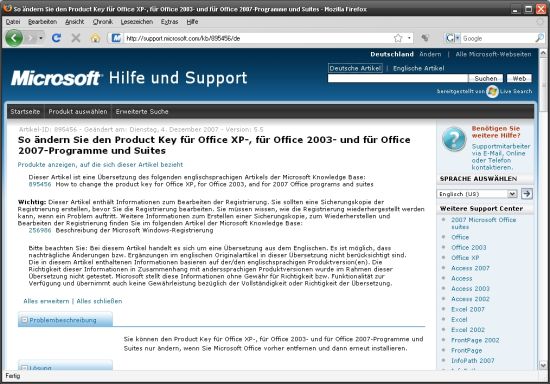Viewport: 550px width, 384px height.
Task: Open the Excel 2002 support center link
Action: (x=468, y=330)
